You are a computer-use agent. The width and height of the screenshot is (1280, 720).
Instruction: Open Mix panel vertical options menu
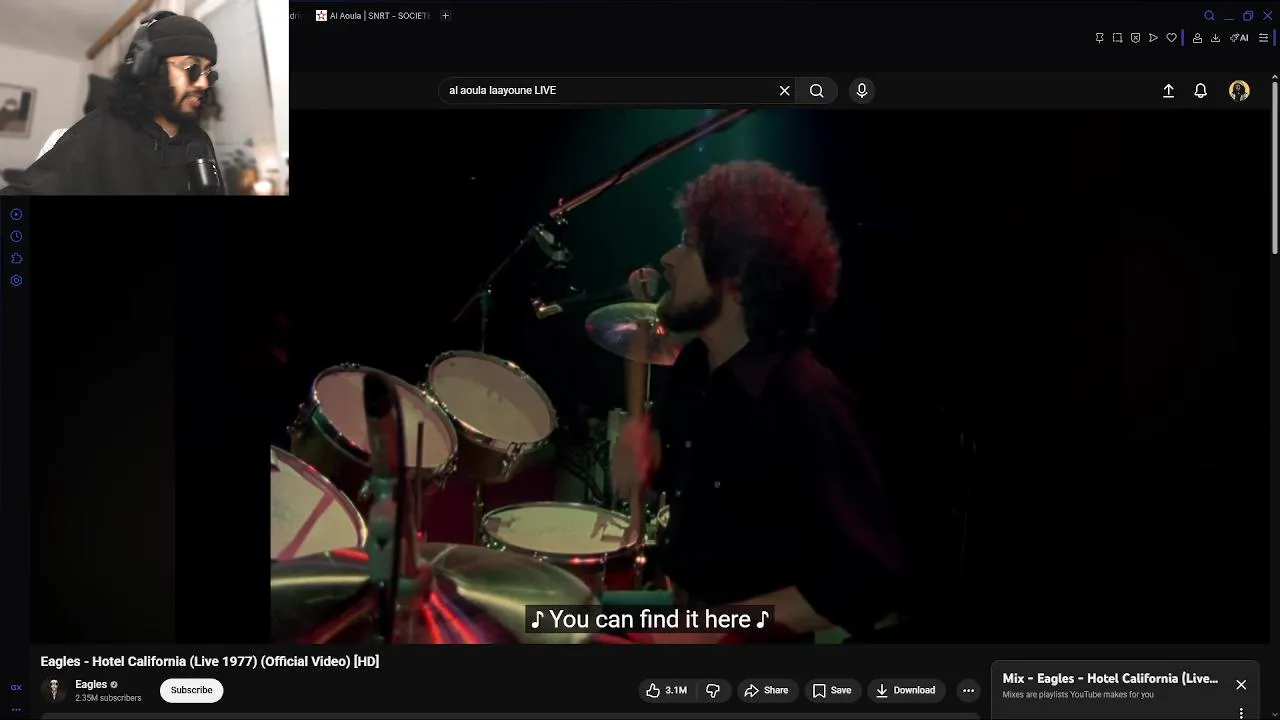(x=1241, y=713)
